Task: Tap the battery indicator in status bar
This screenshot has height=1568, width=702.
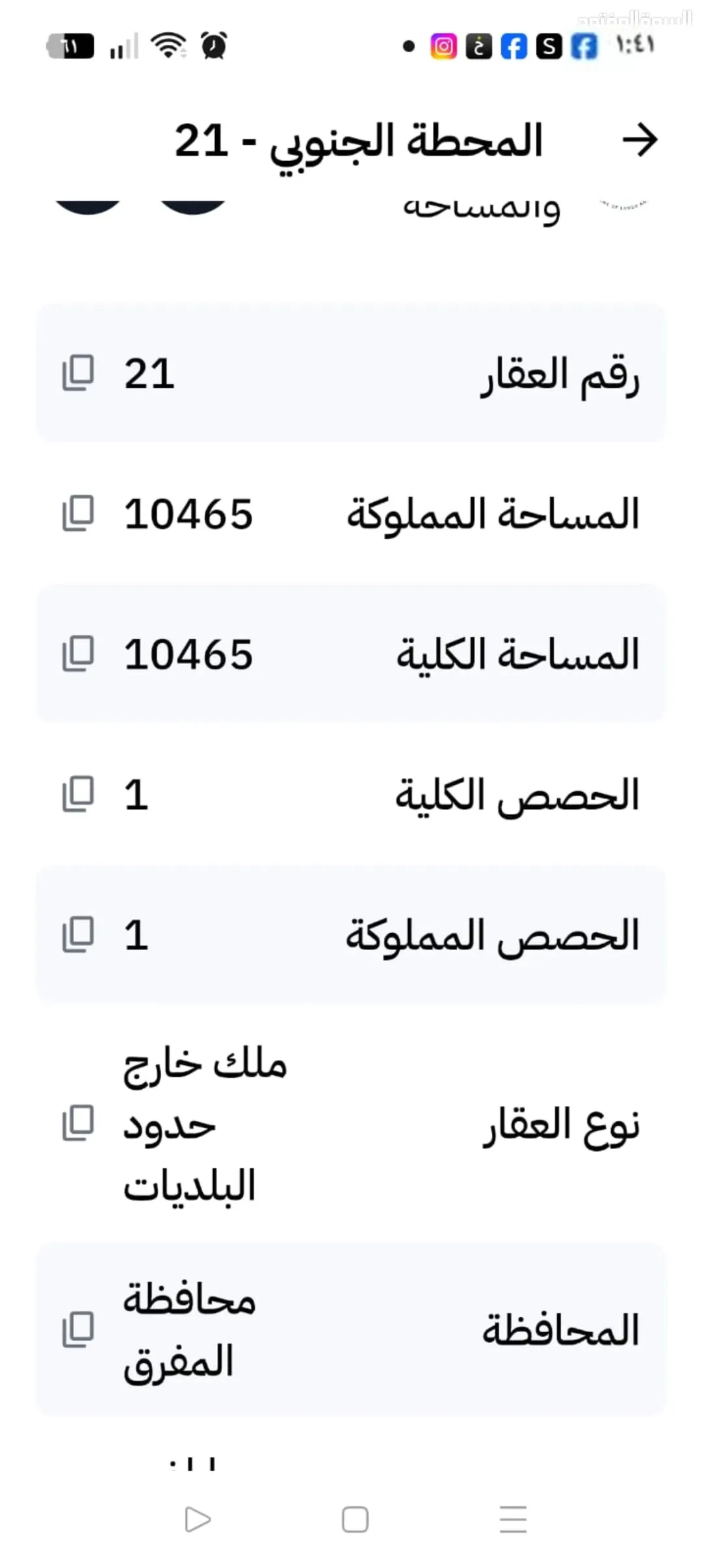Action: 70,46
